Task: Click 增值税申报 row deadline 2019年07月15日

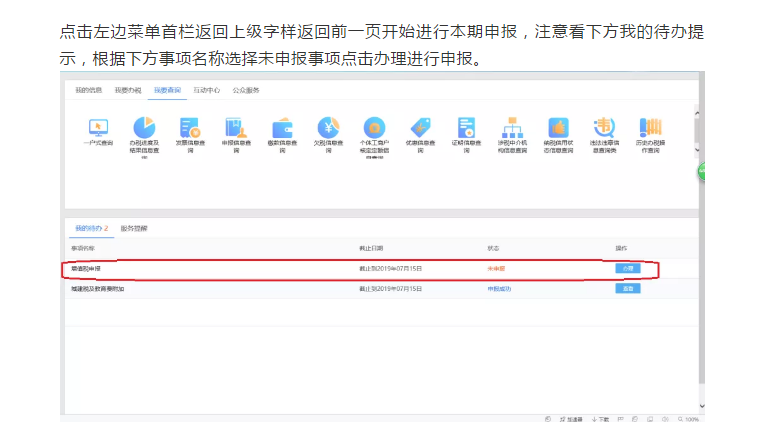Action: [x=390, y=269]
